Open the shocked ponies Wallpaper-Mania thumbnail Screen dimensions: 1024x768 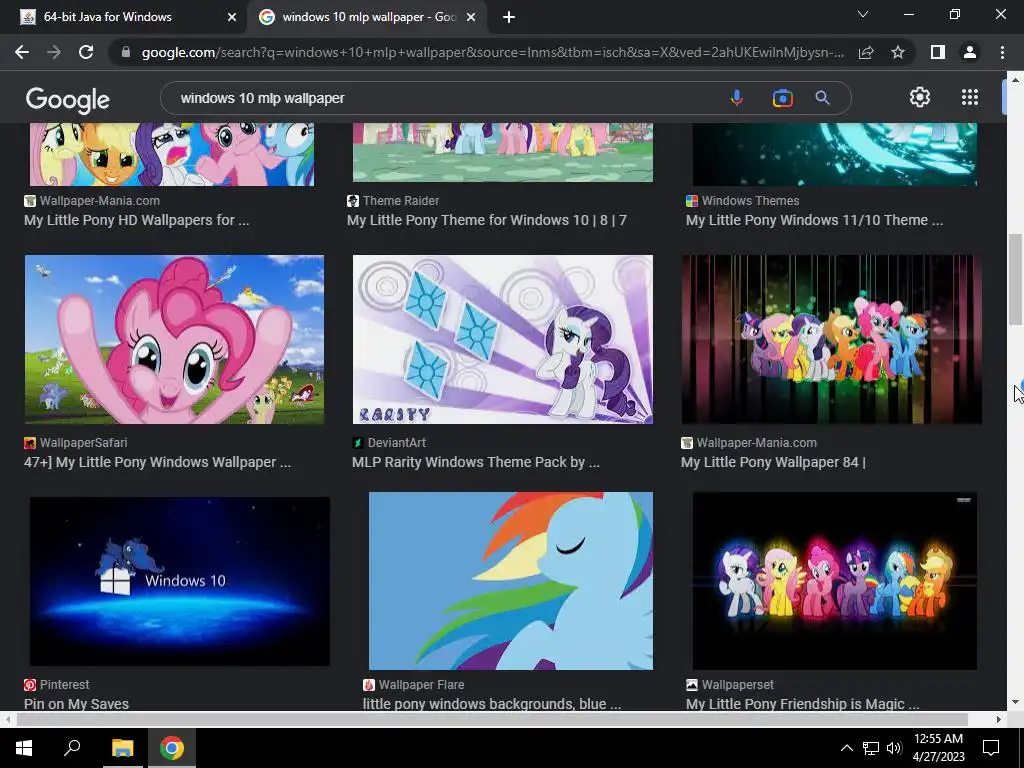(x=172, y=154)
